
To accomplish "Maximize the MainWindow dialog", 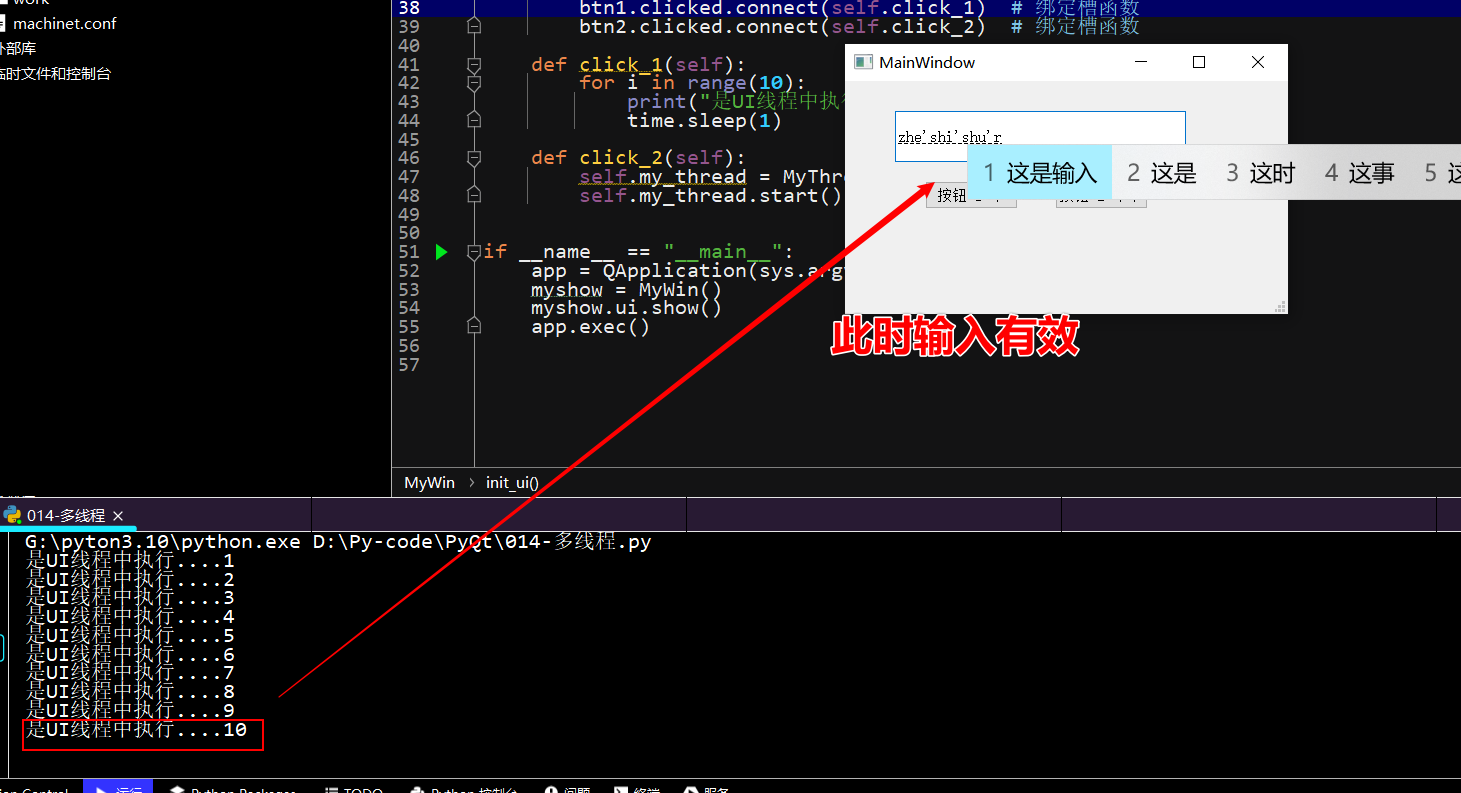I will tap(1199, 62).
